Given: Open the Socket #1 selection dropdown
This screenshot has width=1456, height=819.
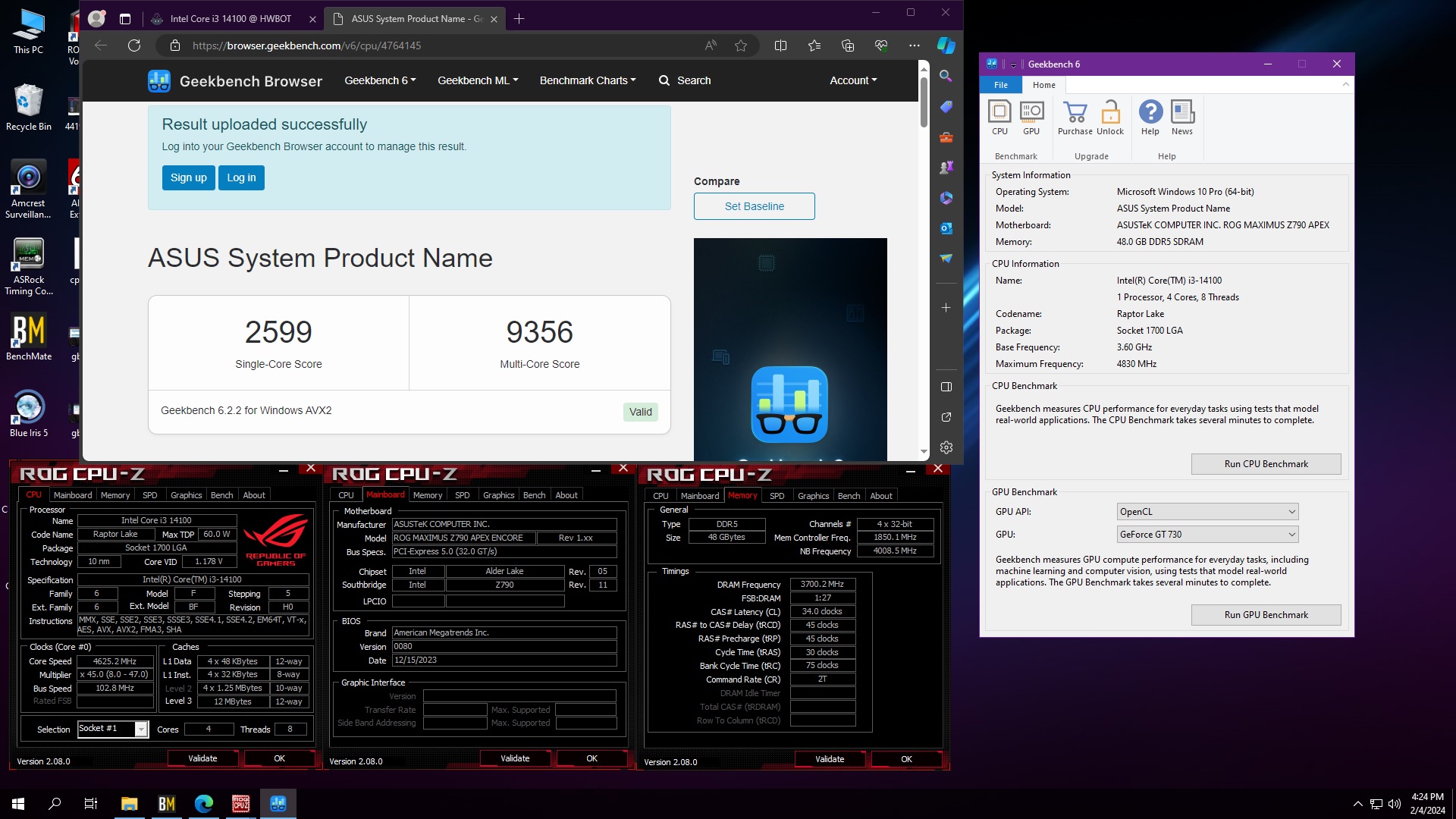Looking at the screenshot, I should [112, 729].
